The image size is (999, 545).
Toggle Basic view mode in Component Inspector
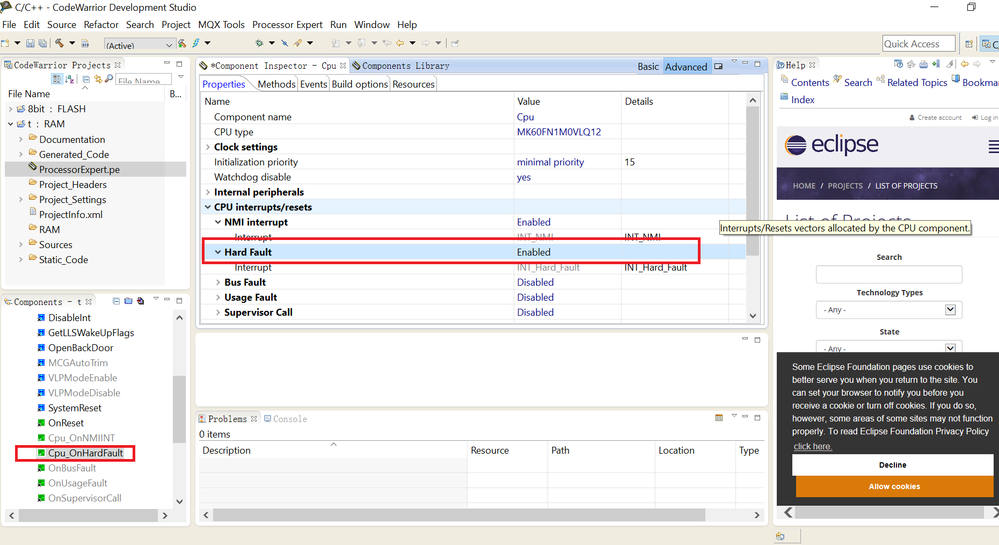pyautogui.click(x=648, y=66)
